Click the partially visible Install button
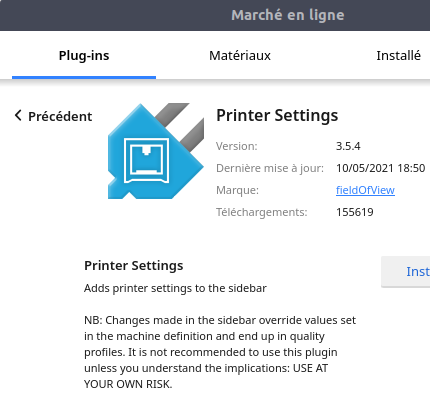 (406, 272)
